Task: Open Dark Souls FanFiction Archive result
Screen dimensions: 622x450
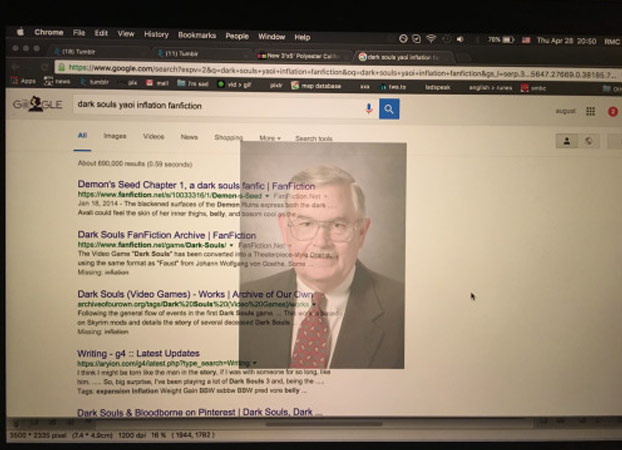Action: coord(167,235)
